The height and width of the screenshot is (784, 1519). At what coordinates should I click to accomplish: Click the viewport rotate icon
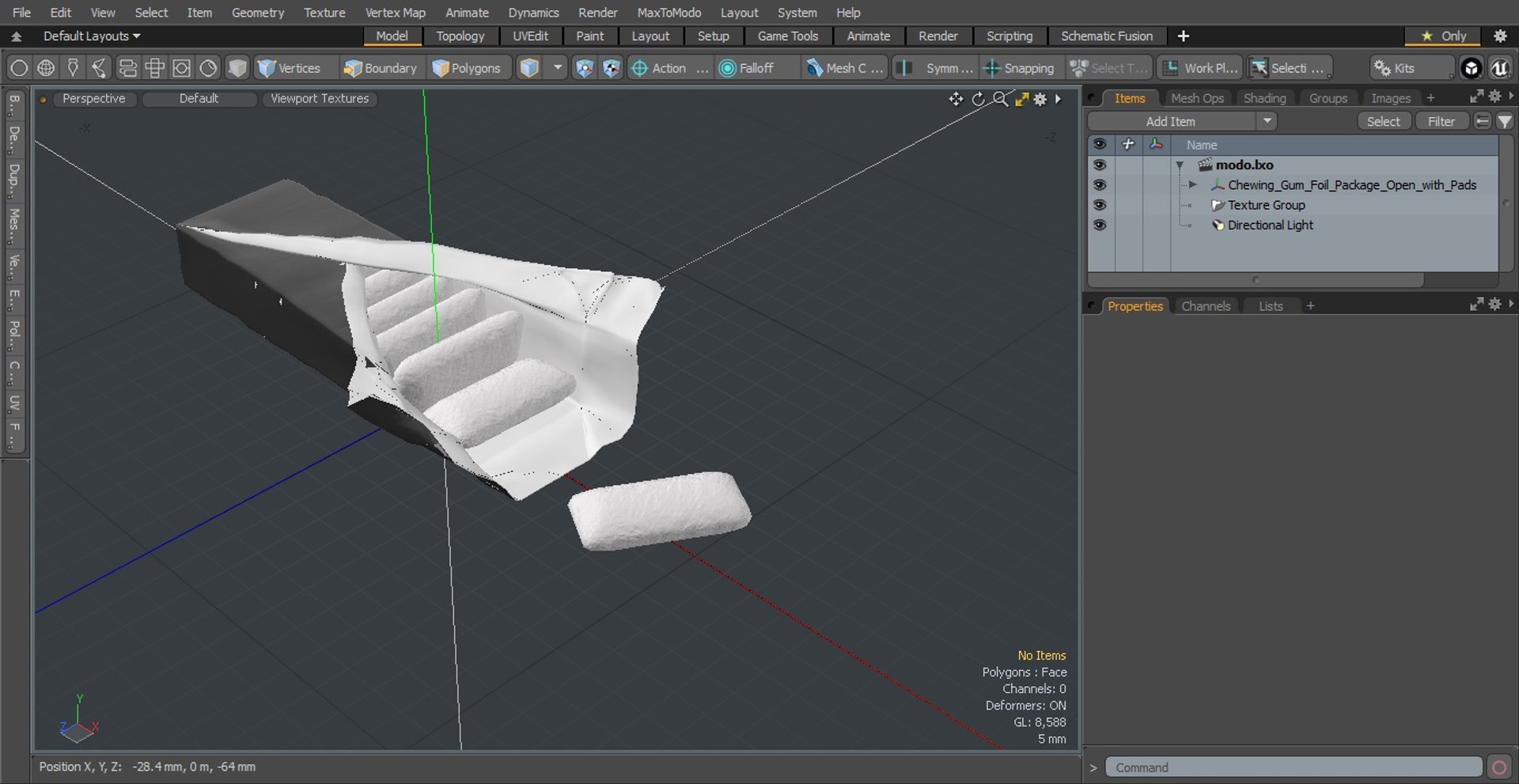(979, 99)
